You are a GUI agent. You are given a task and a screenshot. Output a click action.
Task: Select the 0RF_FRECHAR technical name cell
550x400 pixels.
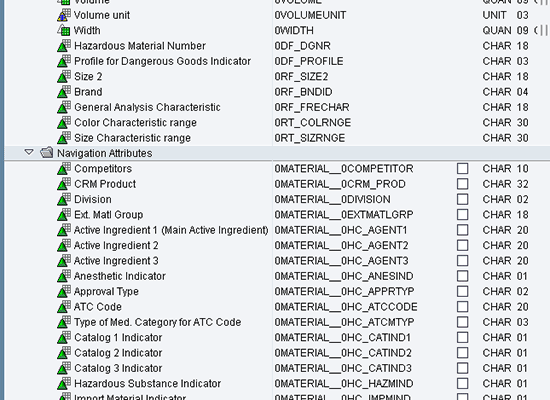click(312, 107)
